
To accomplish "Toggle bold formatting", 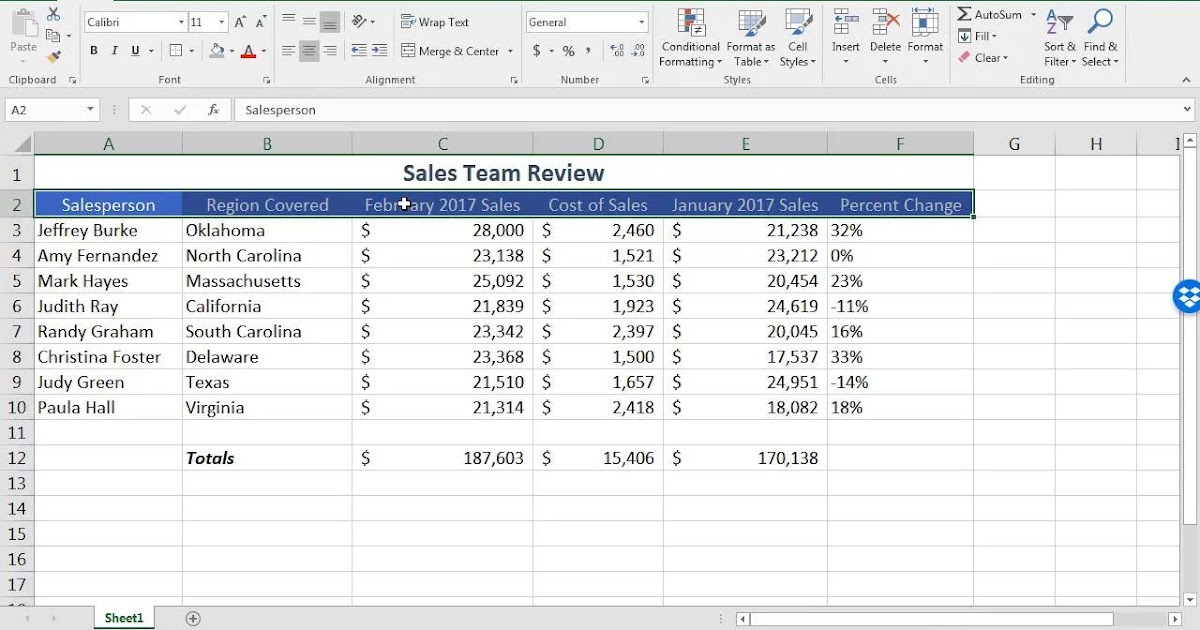I will (x=93, y=49).
